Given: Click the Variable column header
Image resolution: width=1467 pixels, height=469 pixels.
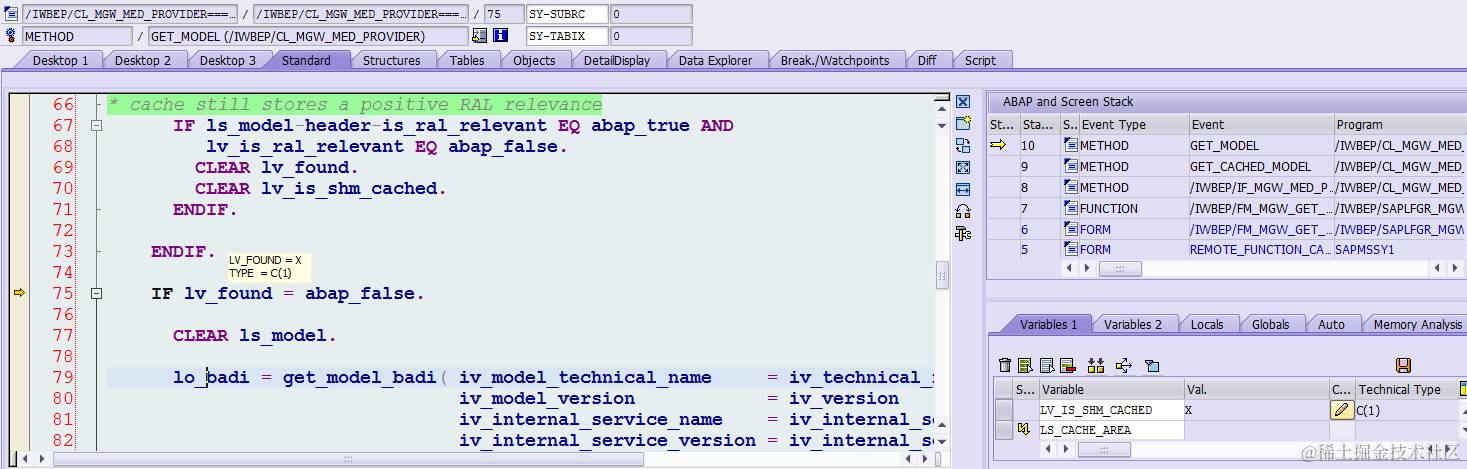Looking at the screenshot, I should pos(1112,389).
